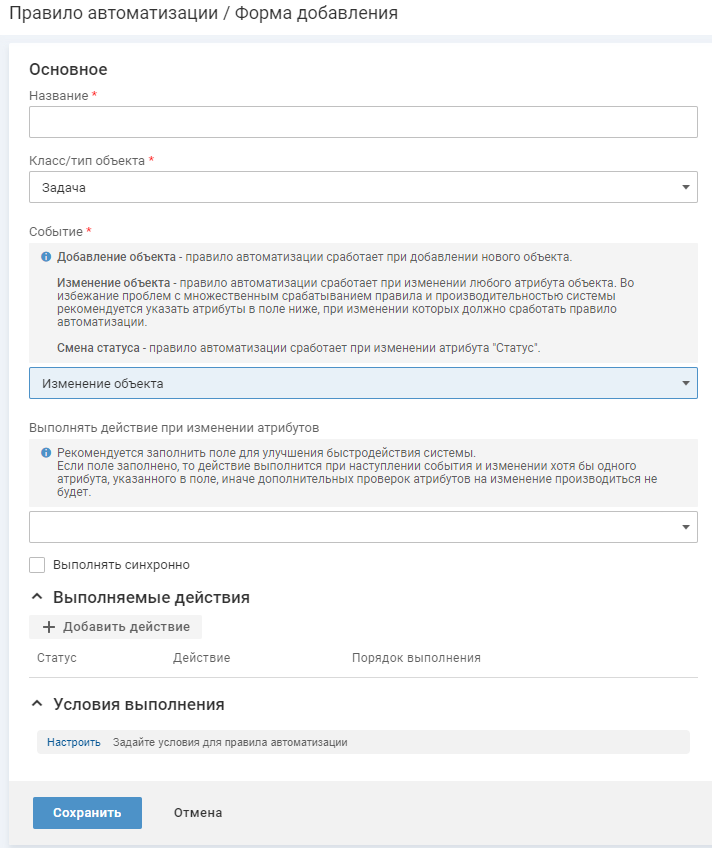Collapse the Выполняемые действия section chevron
Image resolution: width=712 pixels, height=848 pixels.
tap(38, 597)
